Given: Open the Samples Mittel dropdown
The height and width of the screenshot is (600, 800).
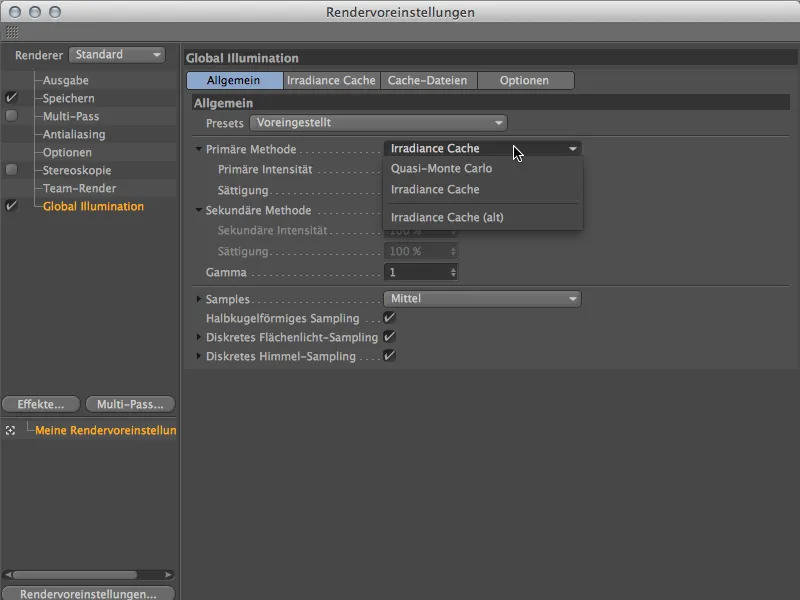Looking at the screenshot, I should click(x=483, y=298).
